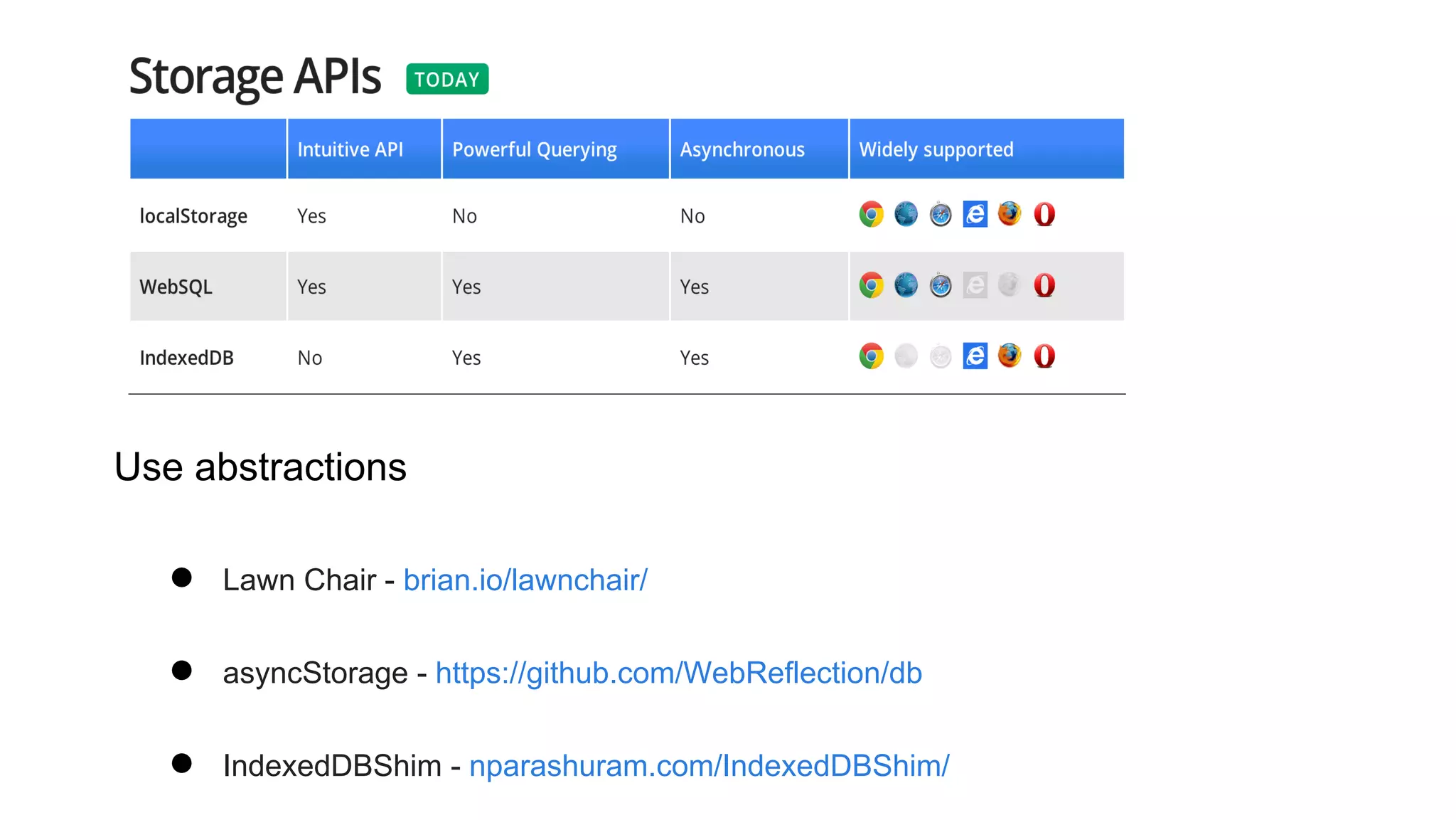Viewport: 1456px width, 820px height.
Task: Click the Lawn Chair bullet text
Action: point(299,580)
